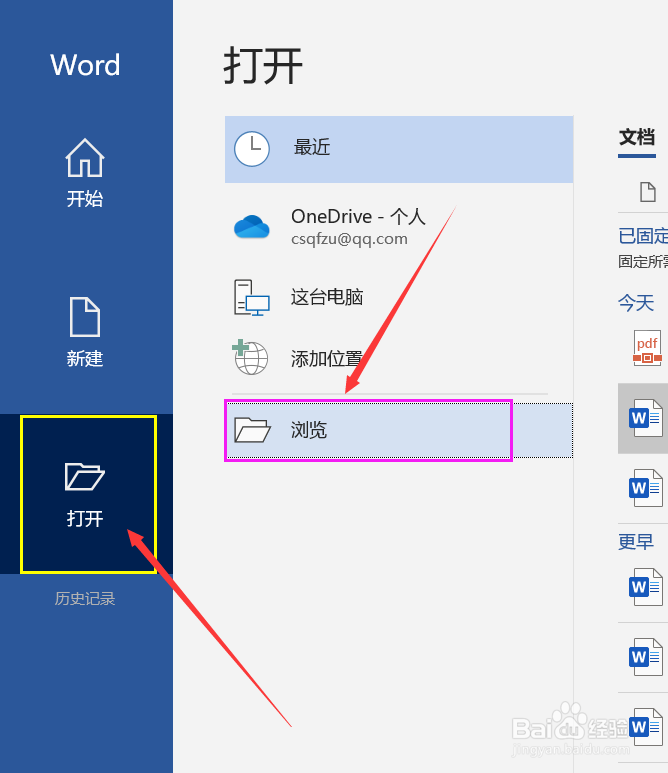Screen dimensions: 668x773
Task: Click the folder icon next to 浏览
Action: [x=252, y=430]
